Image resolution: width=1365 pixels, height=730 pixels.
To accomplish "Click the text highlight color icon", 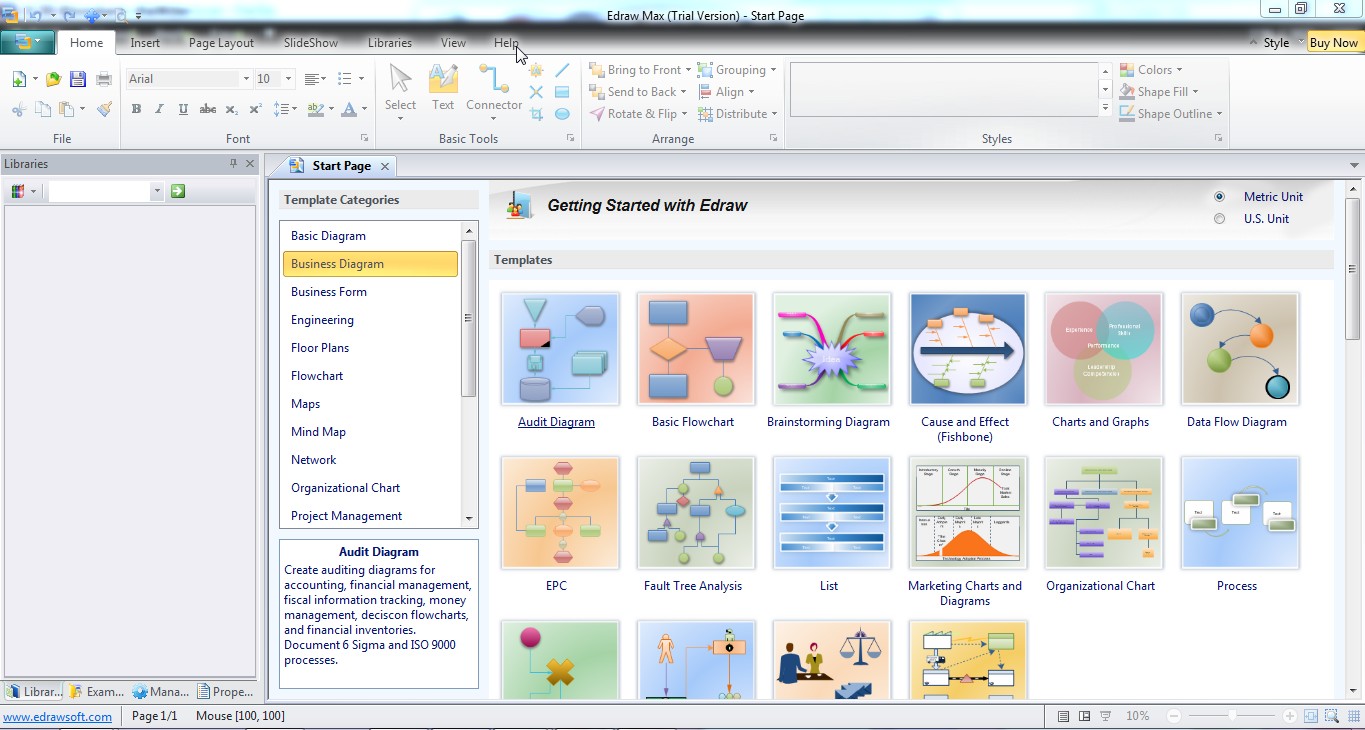I will coord(316,109).
